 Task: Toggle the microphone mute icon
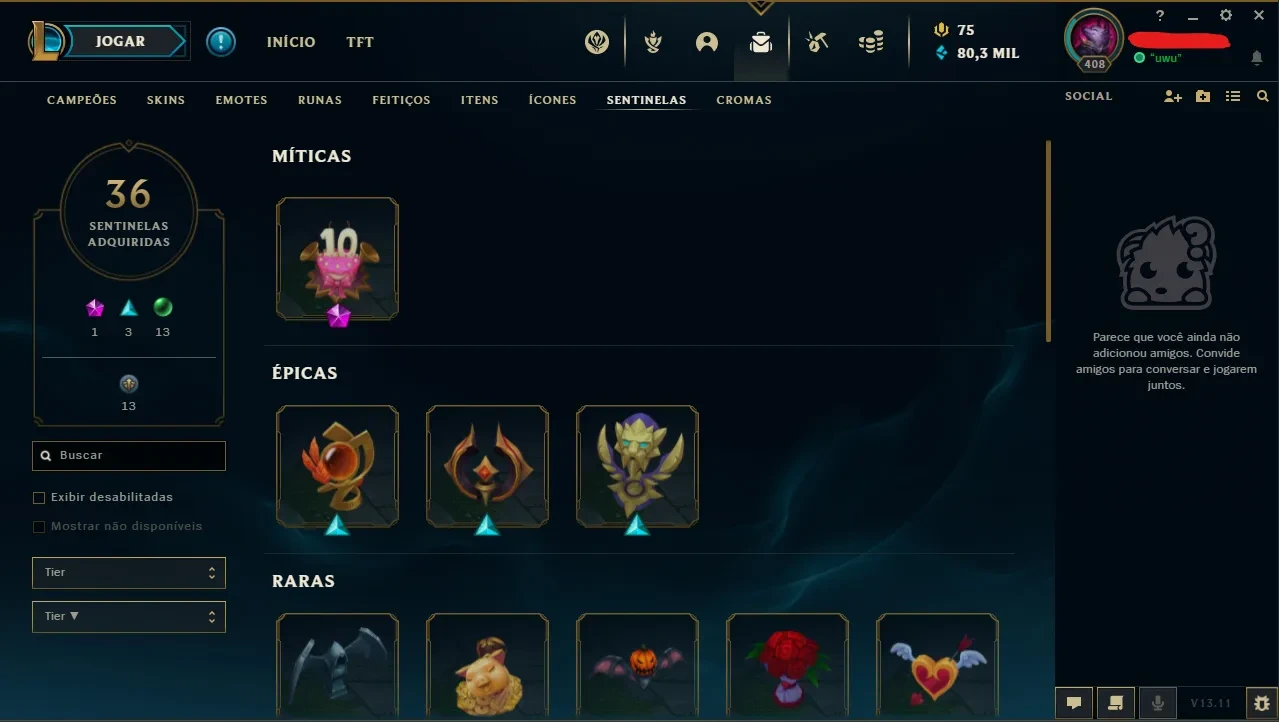[x=1157, y=702]
